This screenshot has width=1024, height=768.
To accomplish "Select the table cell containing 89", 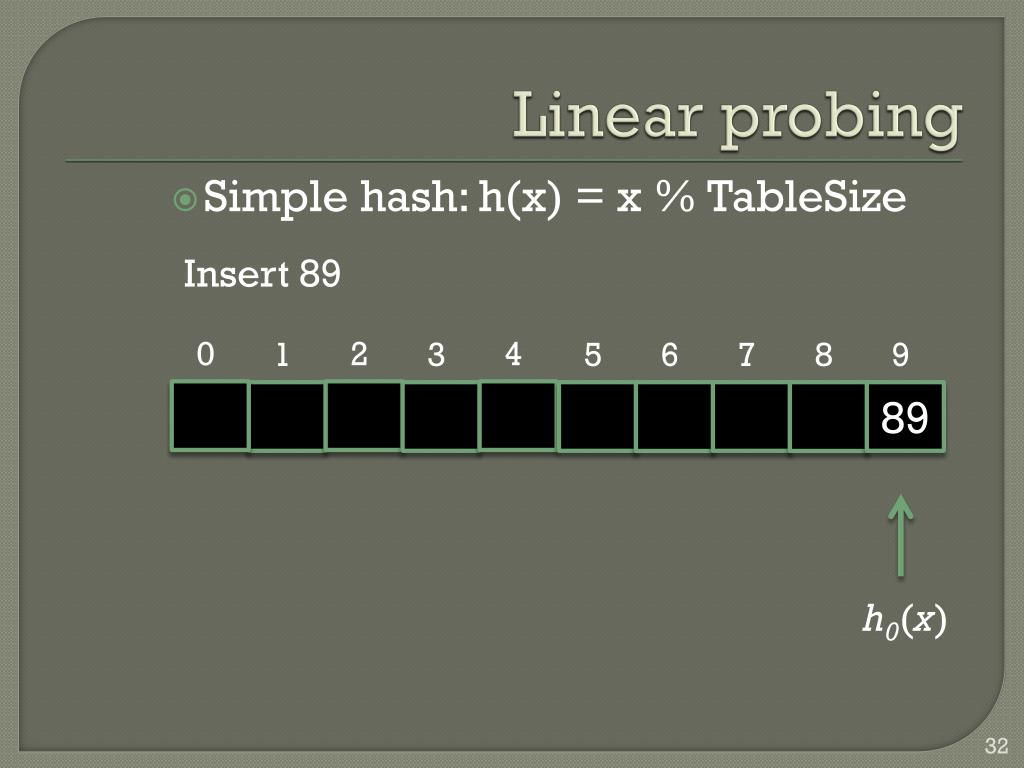I will pyautogui.click(x=906, y=417).
